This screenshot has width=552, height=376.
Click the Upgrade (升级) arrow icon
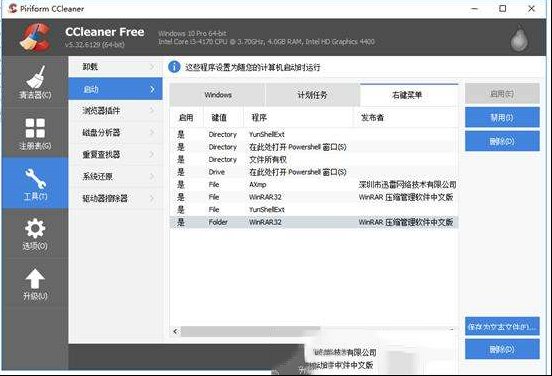pyautogui.click(x=35, y=279)
